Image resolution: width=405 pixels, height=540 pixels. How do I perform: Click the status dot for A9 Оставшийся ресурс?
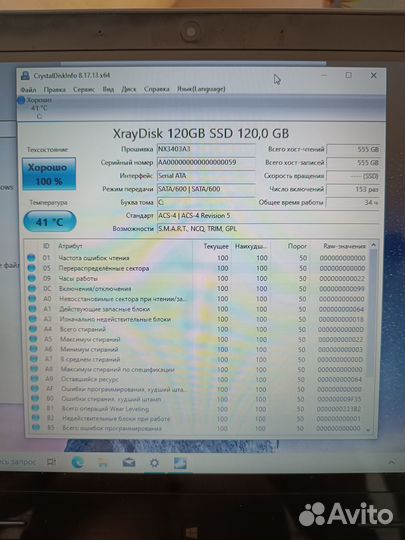click(x=35, y=379)
